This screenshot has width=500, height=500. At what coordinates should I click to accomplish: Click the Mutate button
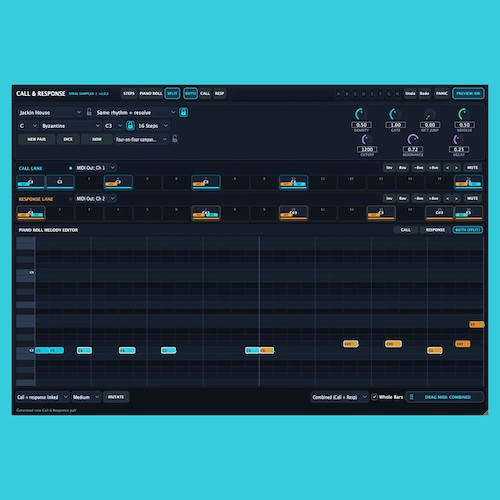pyautogui.click(x=116, y=397)
